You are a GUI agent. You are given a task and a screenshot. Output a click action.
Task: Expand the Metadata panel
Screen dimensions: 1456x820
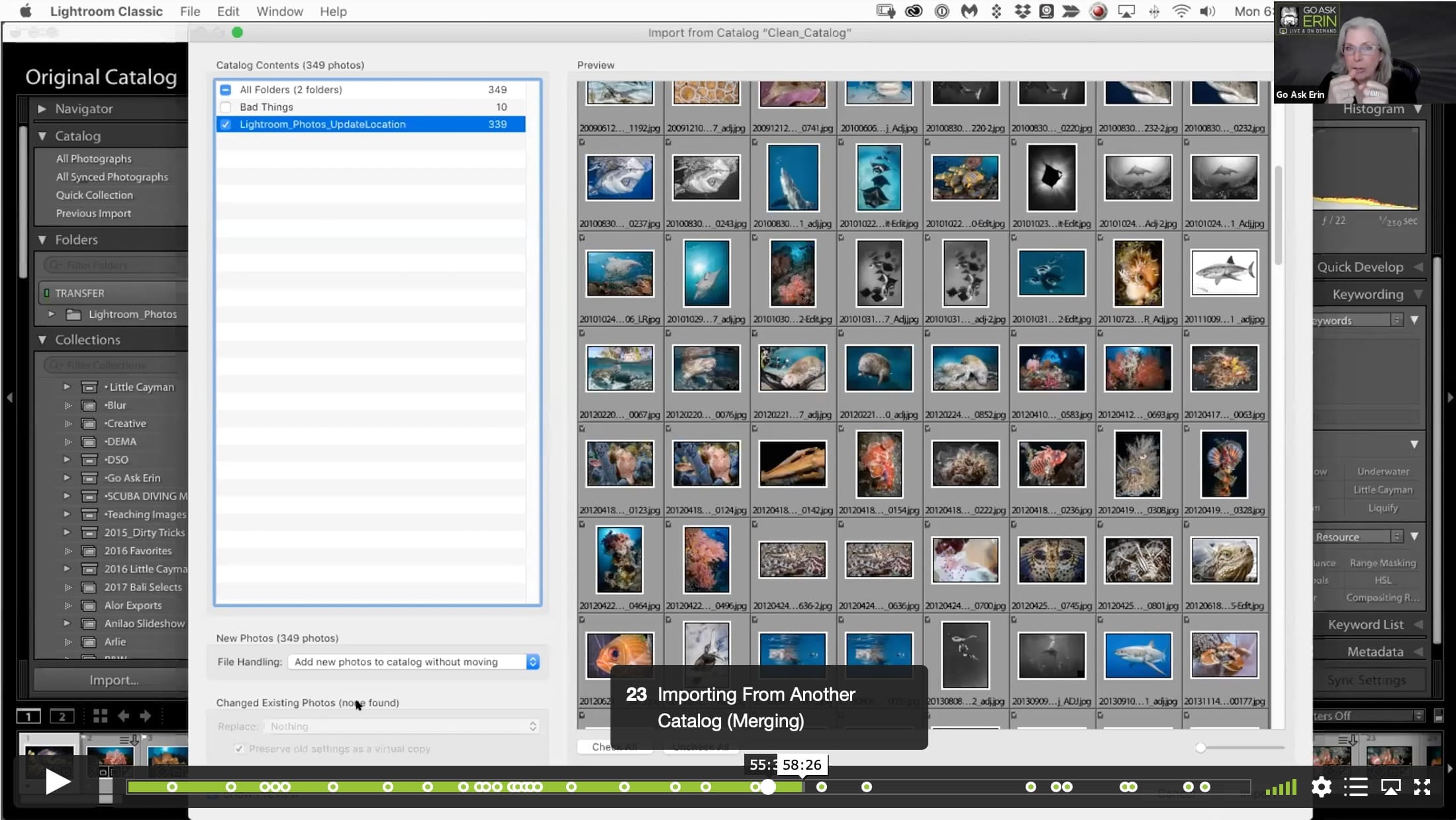pos(1418,652)
